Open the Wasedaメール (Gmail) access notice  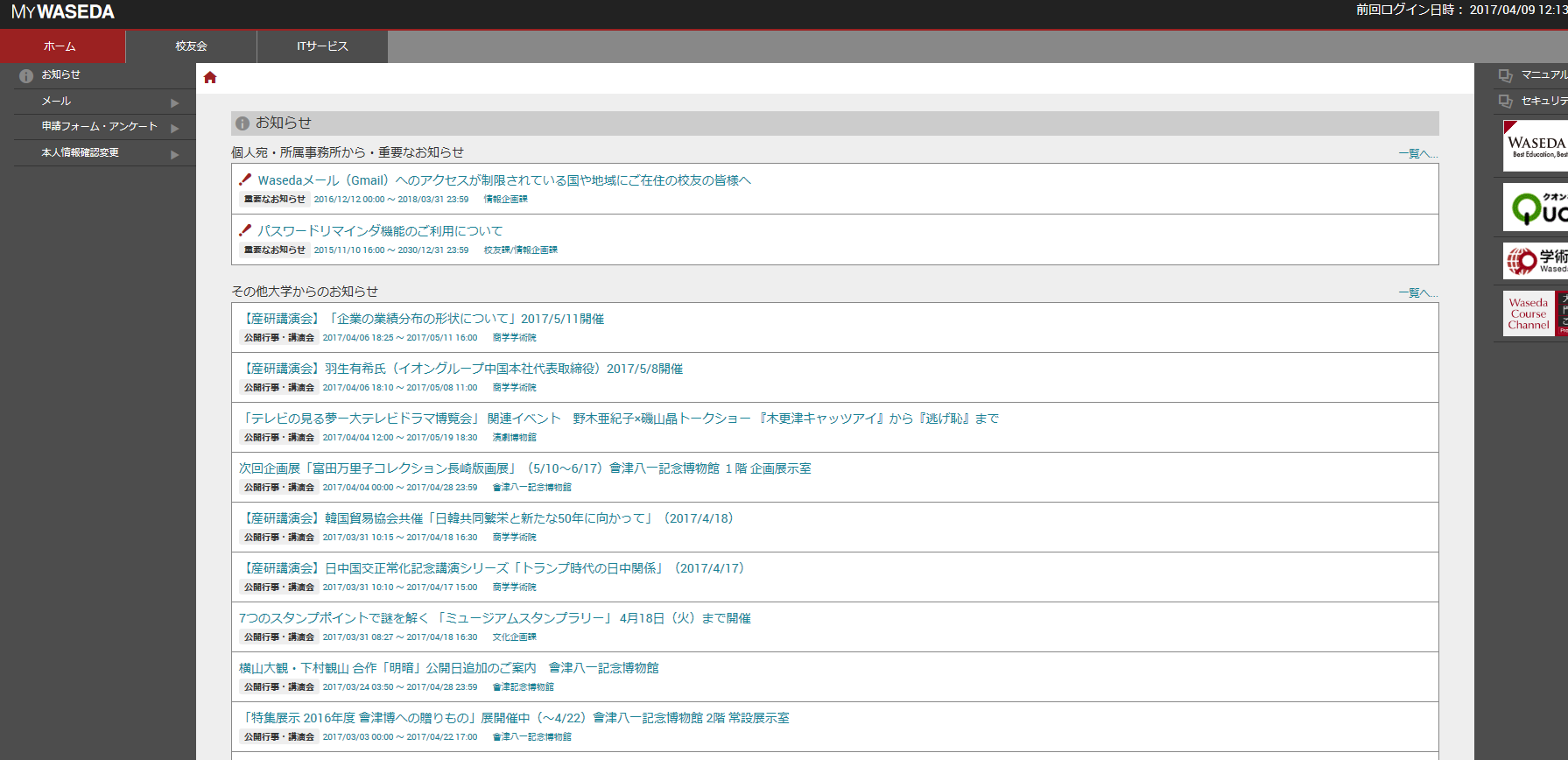click(504, 180)
